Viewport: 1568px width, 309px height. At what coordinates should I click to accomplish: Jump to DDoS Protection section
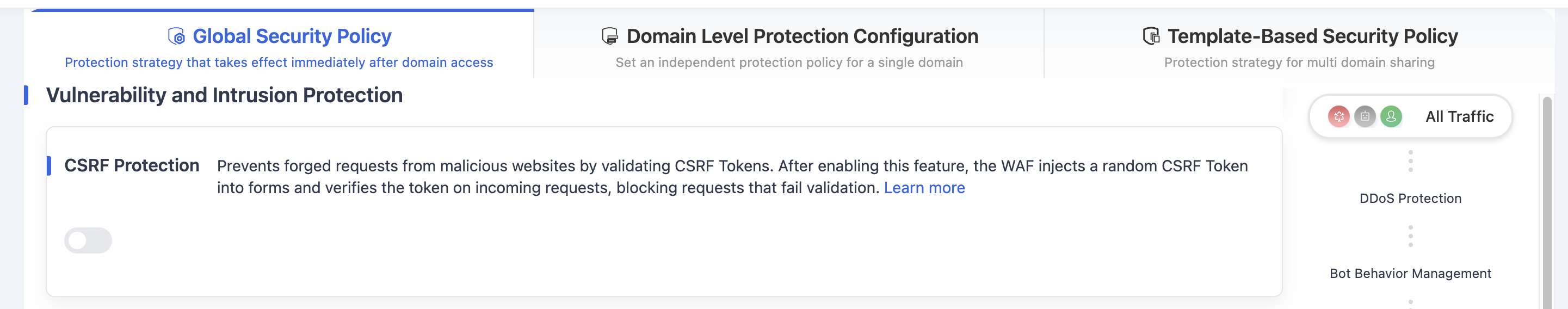[1410, 199]
